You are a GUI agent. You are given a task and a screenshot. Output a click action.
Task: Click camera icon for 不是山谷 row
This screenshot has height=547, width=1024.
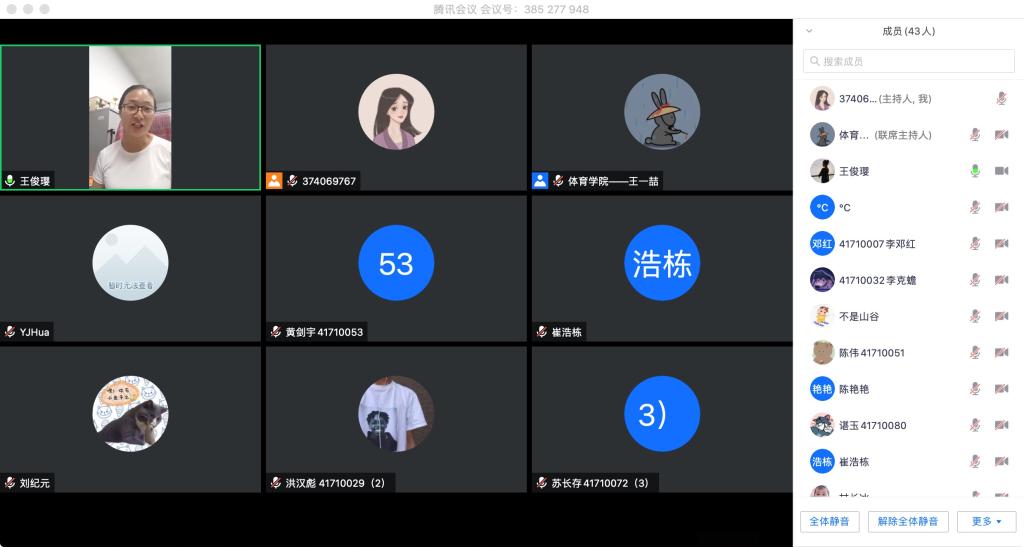pos(1001,316)
